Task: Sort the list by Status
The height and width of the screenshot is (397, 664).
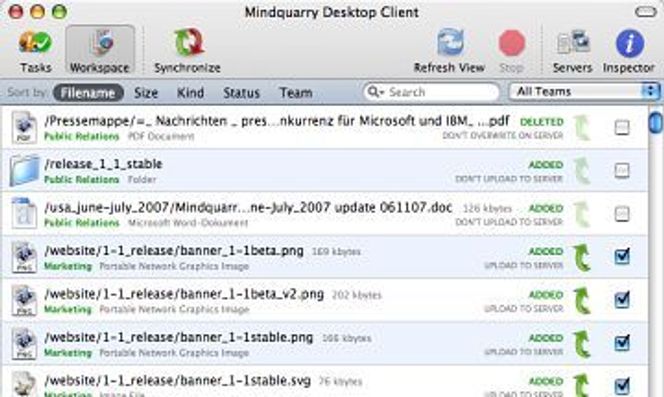Action: coord(241,93)
